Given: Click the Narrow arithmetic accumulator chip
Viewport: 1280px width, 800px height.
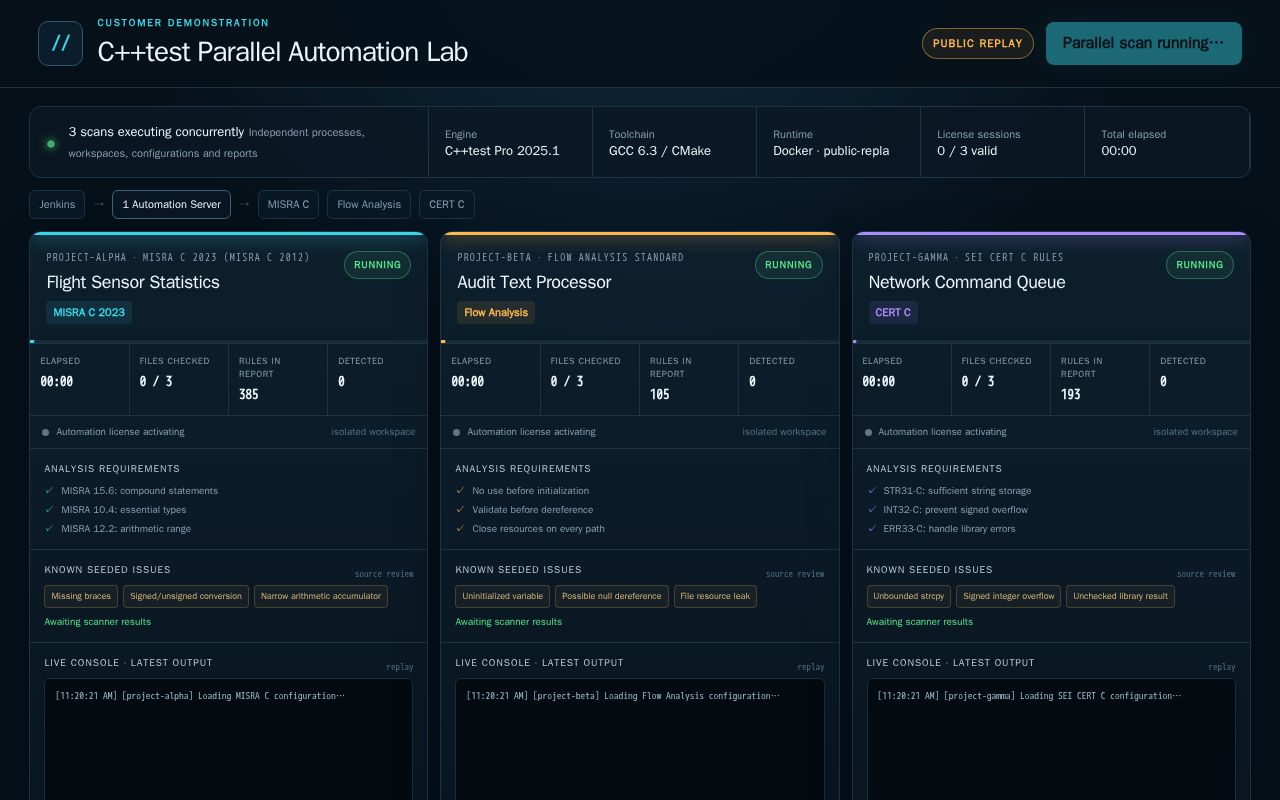Looking at the screenshot, I should 321,596.
